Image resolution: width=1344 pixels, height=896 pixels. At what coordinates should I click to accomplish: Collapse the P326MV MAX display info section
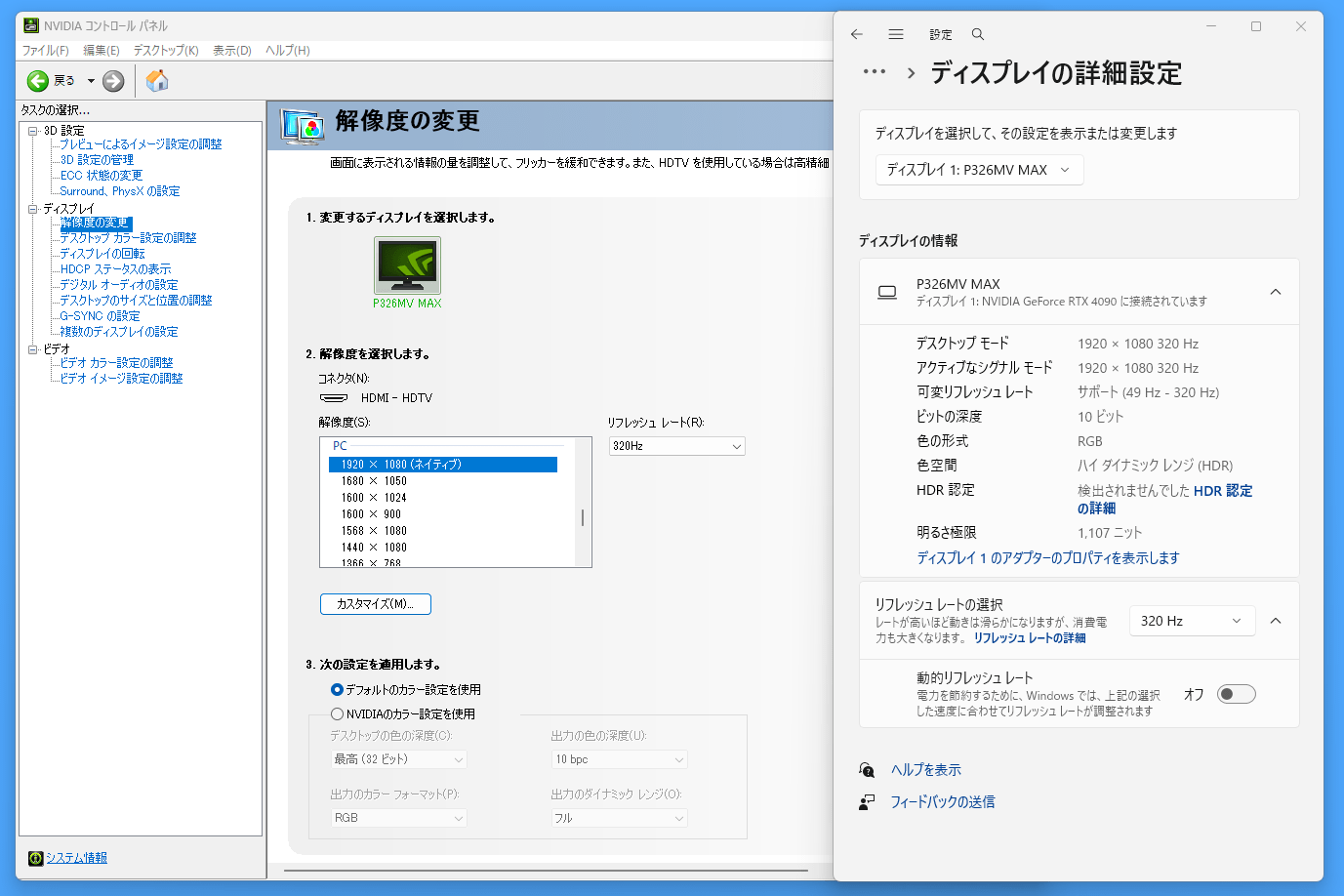(x=1276, y=292)
